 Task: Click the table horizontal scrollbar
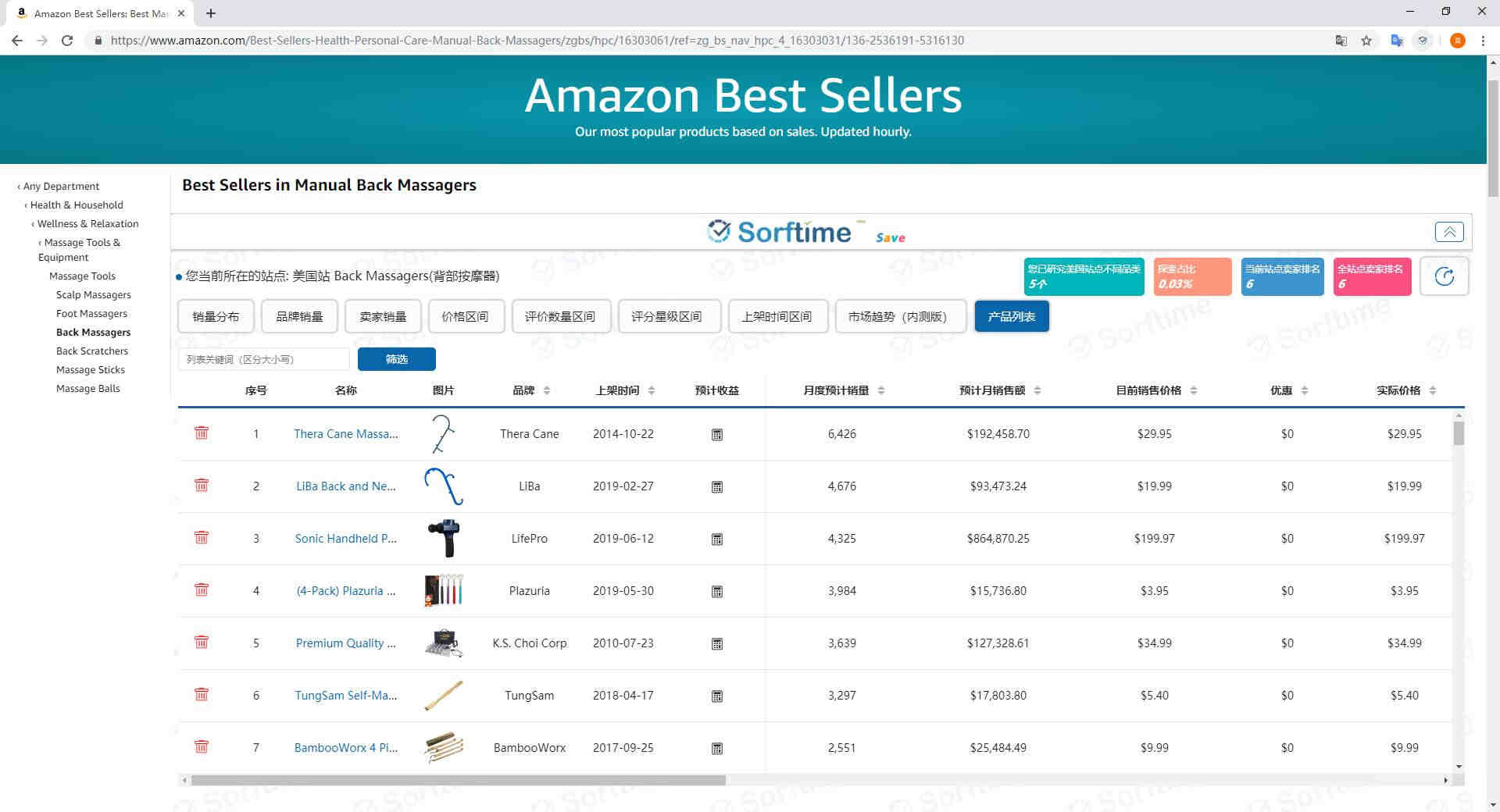(x=458, y=780)
